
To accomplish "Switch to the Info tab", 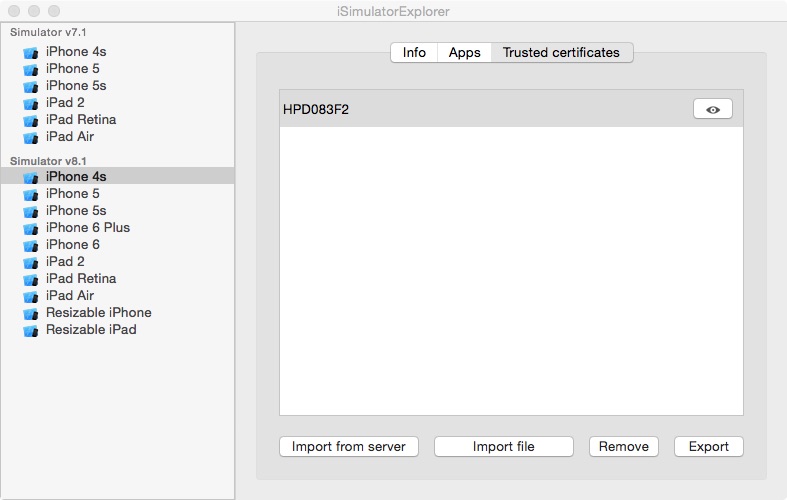I will tap(414, 53).
